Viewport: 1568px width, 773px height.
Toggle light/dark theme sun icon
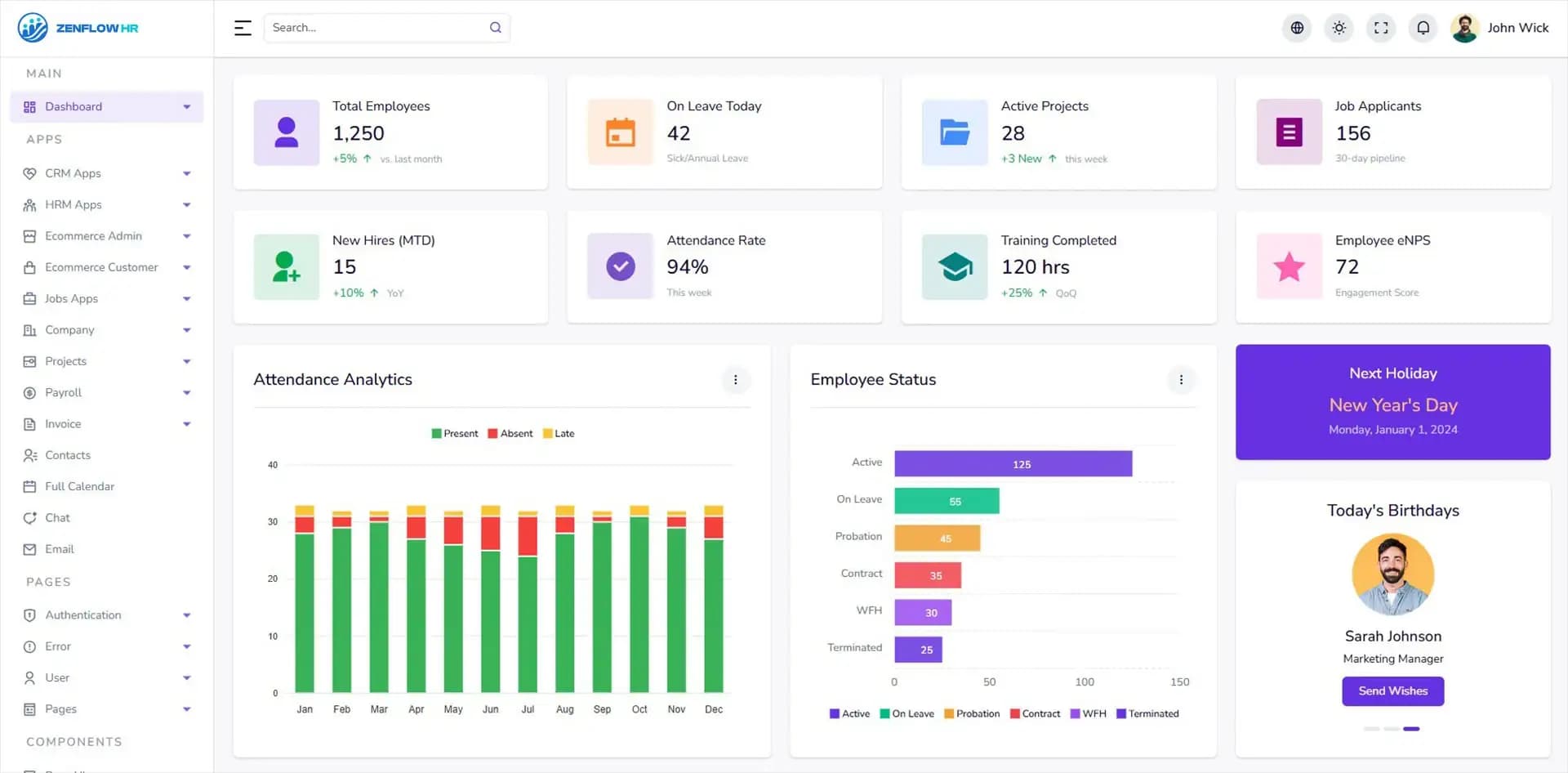(1339, 28)
